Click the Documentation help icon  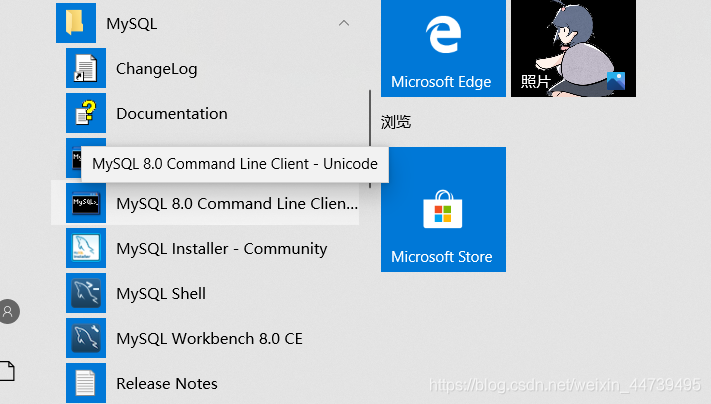click(85, 114)
